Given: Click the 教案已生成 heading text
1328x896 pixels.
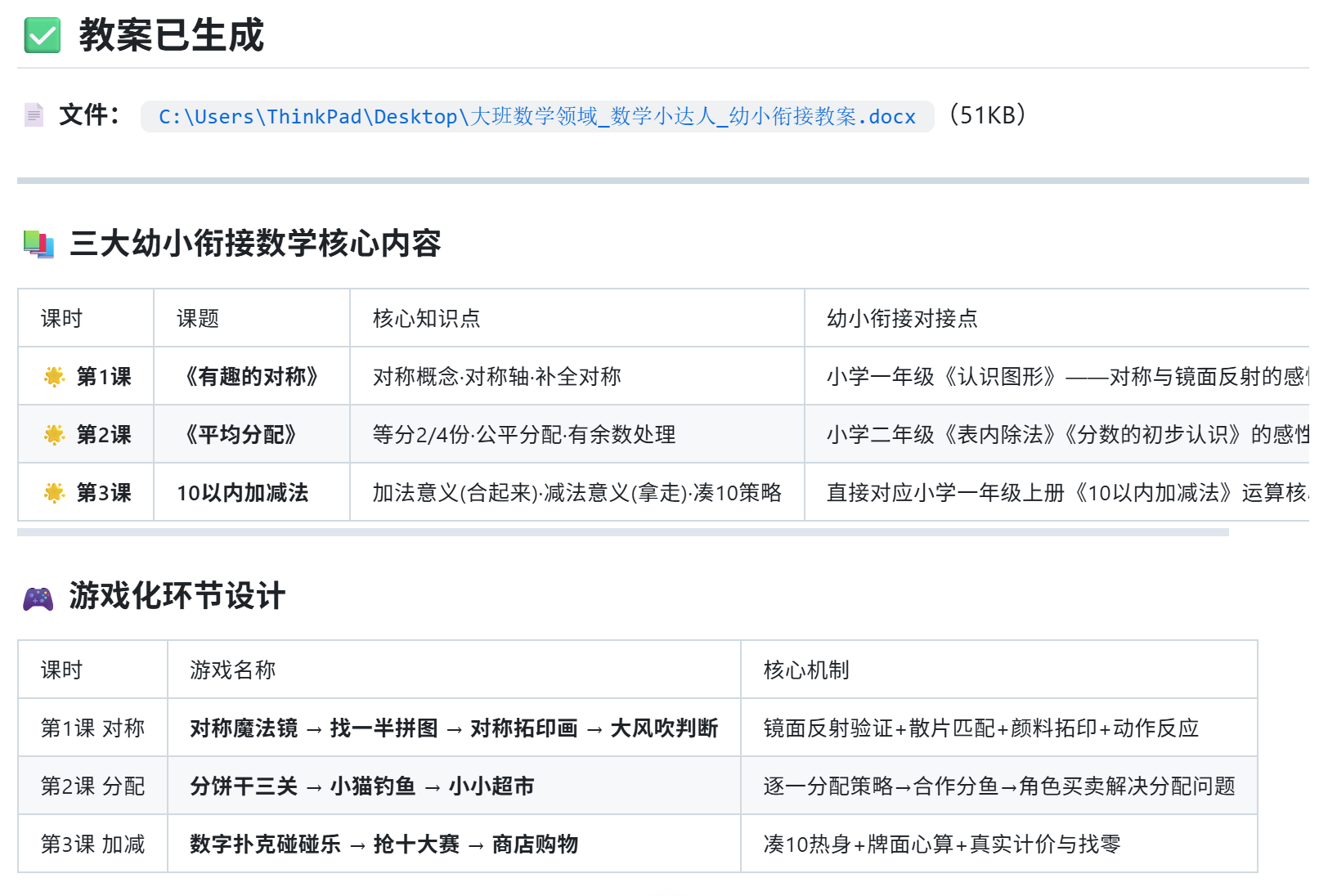Looking at the screenshot, I should click(172, 35).
